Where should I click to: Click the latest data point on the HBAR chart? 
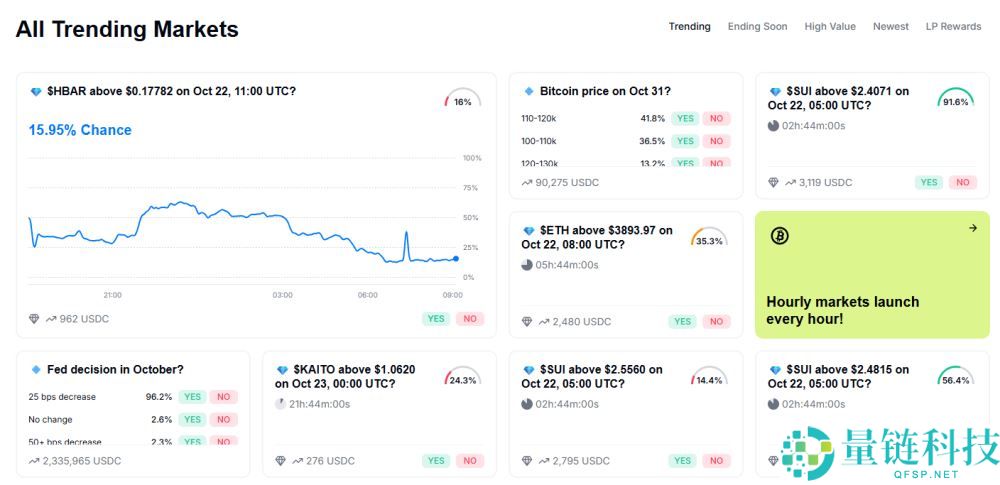coord(456,259)
